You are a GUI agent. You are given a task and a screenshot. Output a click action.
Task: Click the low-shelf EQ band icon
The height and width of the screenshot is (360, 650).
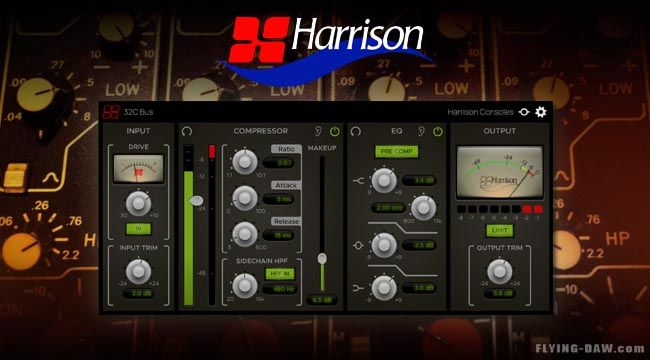pos(359,287)
